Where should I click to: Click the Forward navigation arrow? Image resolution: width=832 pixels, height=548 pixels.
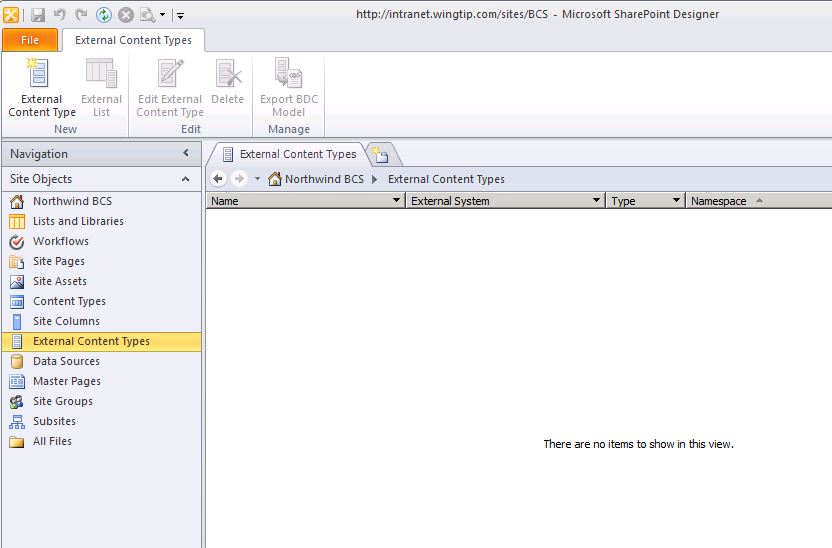point(239,179)
